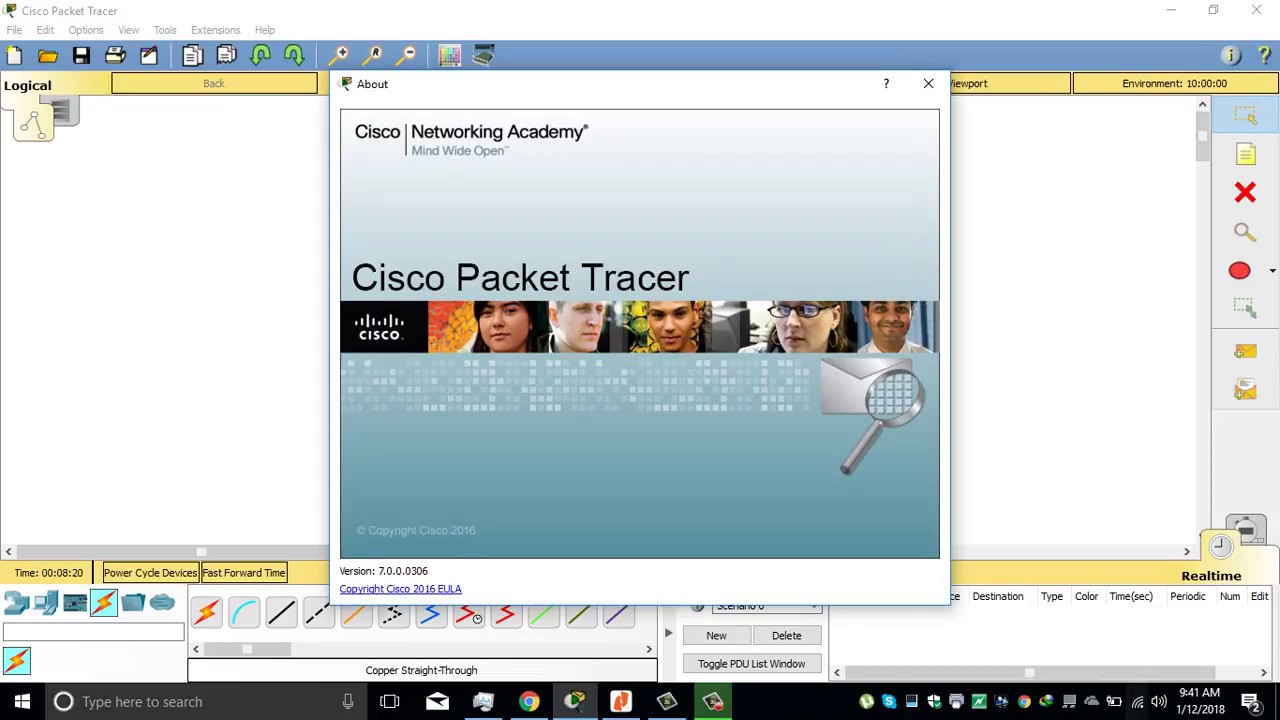The height and width of the screenshot is (720, 1280).
Task: Select the Console cable connection
Action: [244, 613]
